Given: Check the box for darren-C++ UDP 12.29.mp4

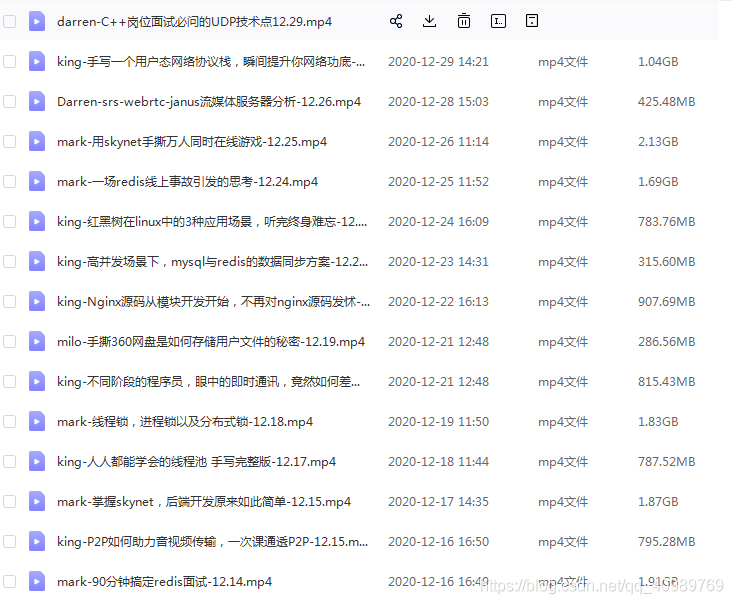Looking at the screenshot, I should click(x=9, y=22).
